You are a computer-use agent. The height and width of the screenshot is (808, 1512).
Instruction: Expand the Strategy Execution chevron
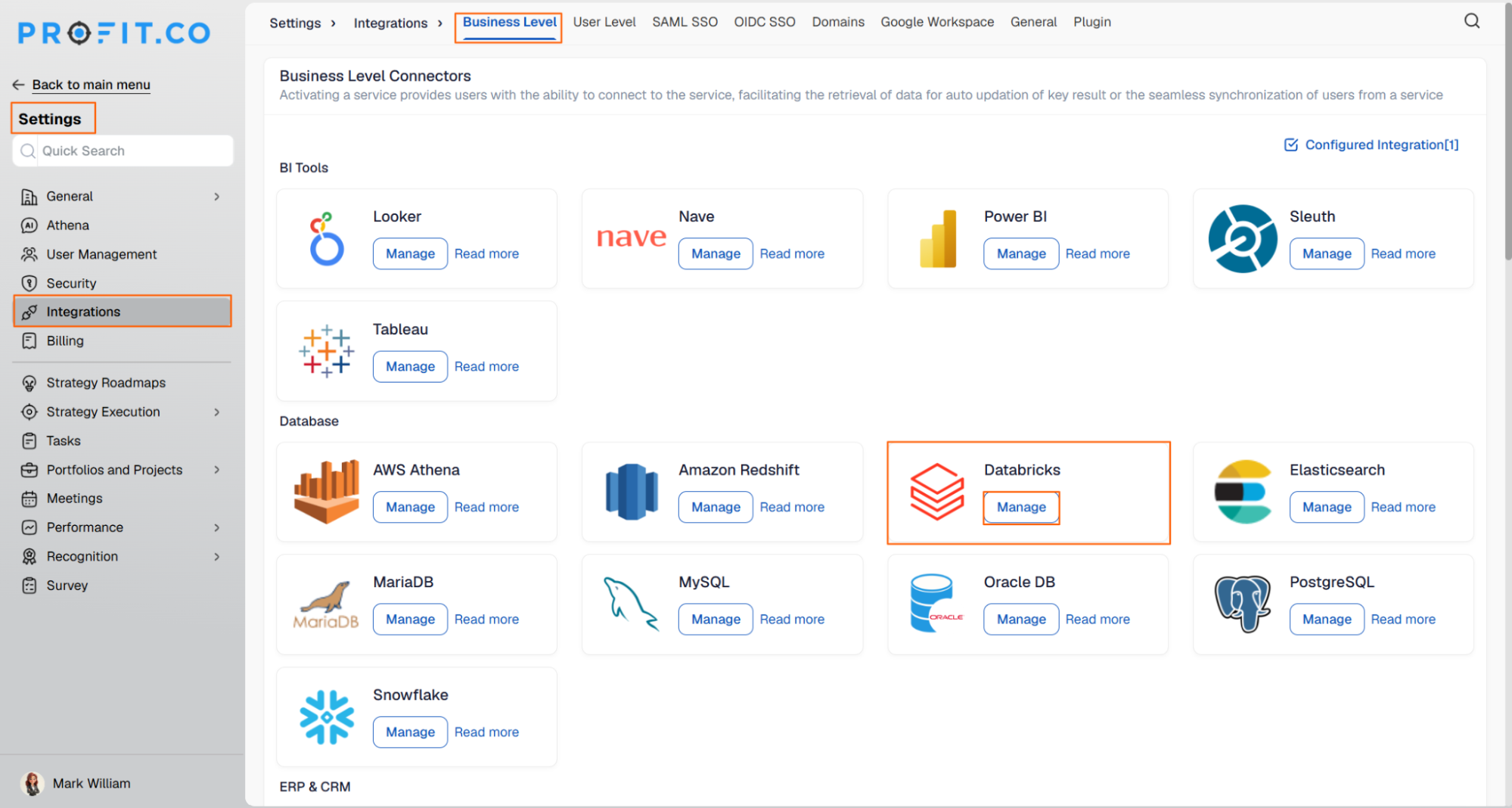[217, 412]
